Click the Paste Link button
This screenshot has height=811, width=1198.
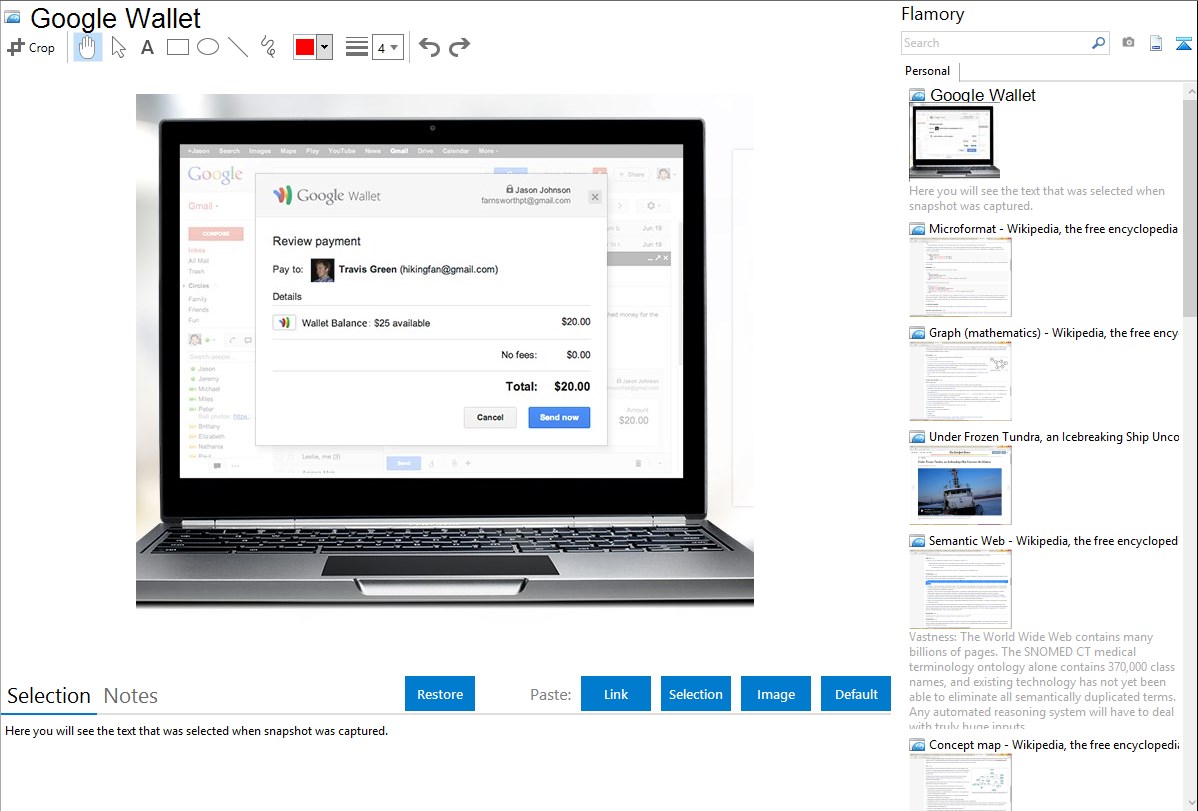(x=616, y=694)
